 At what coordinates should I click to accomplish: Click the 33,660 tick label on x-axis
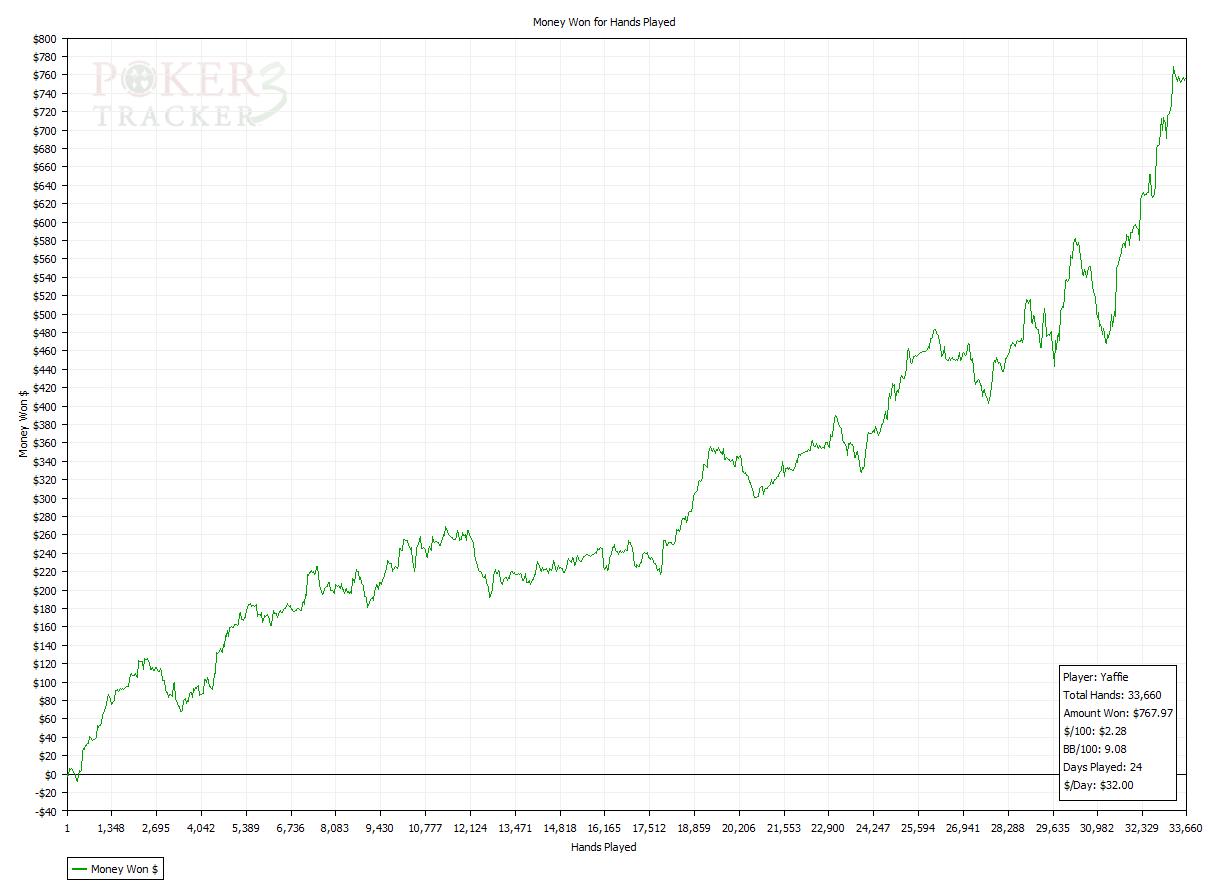pyautogui.click(x=1184, y=828)
